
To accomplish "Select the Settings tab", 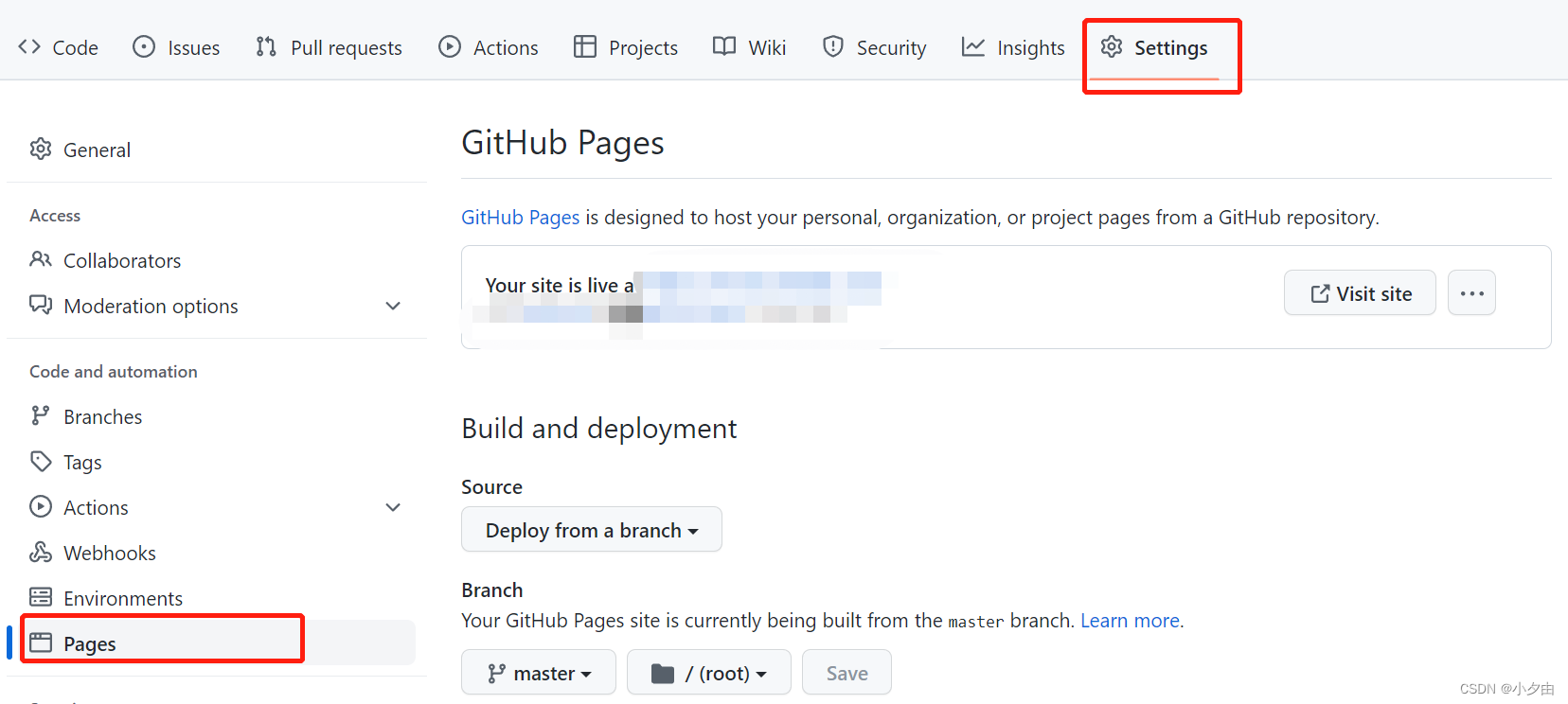I will tap(1154, 47).
